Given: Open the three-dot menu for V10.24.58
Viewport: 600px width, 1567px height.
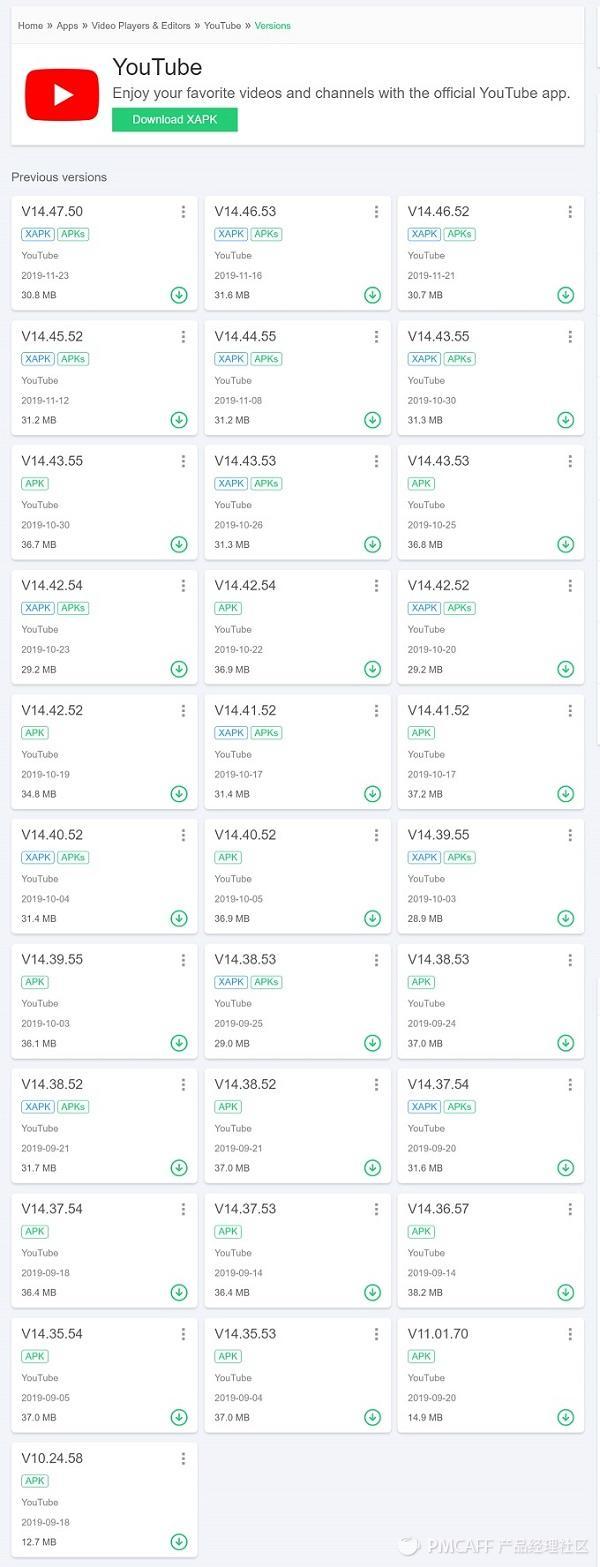Looking at the screenshot, I should (x=183, y=1459).
